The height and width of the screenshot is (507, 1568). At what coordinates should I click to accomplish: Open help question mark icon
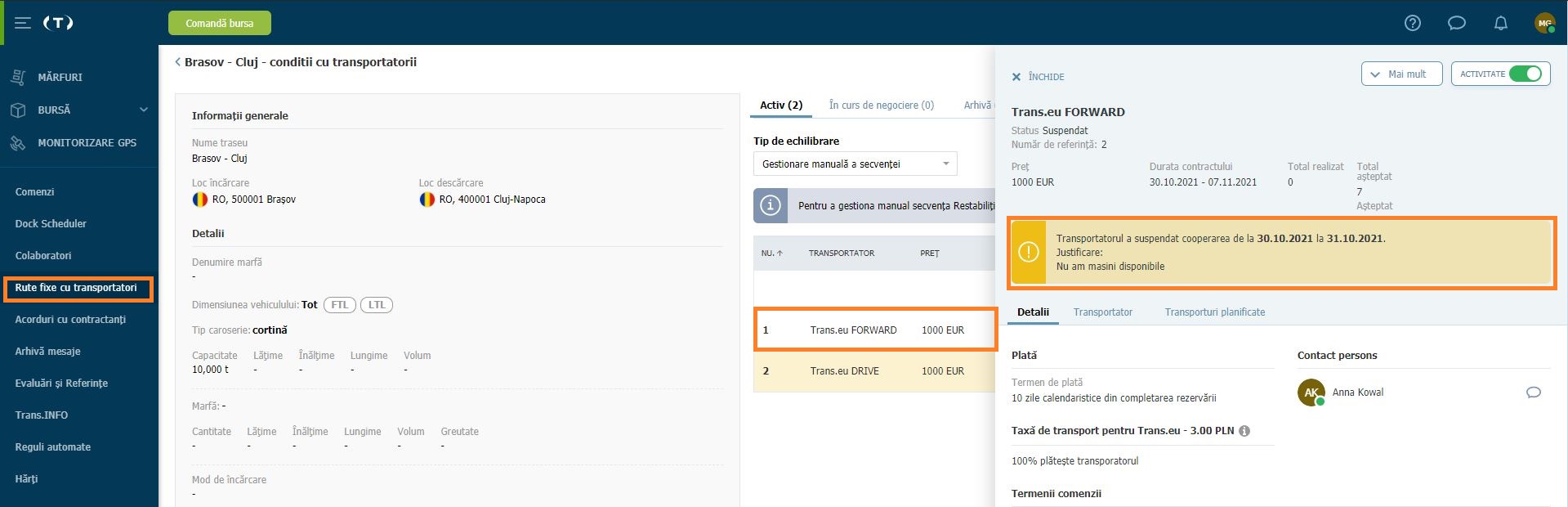pyautogui.click(x=1413, y=23)
